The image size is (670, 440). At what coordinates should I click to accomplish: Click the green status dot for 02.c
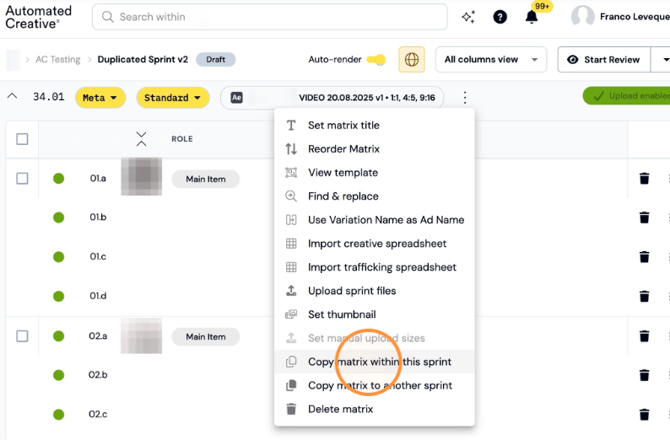(59, 414)
